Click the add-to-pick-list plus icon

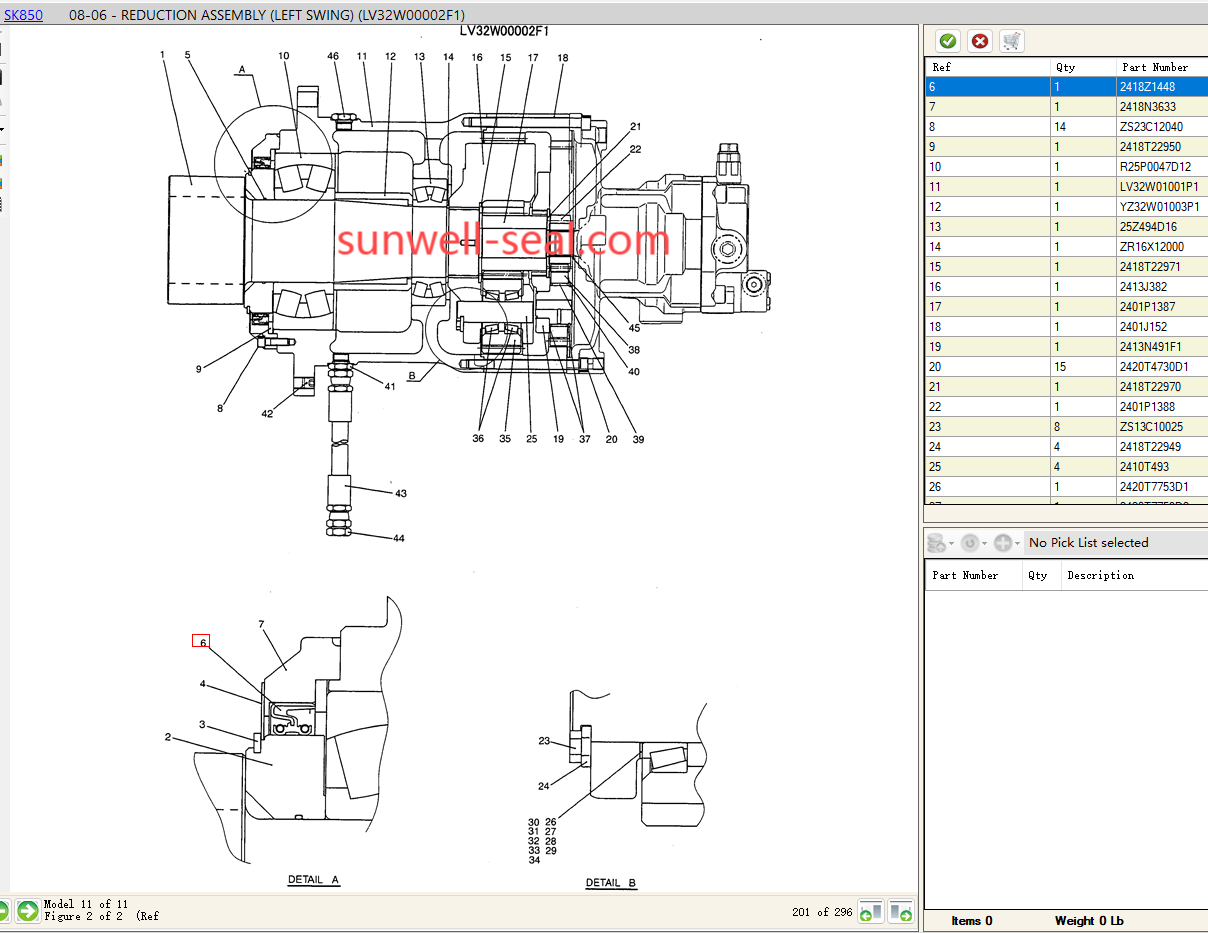(1002, 543)
